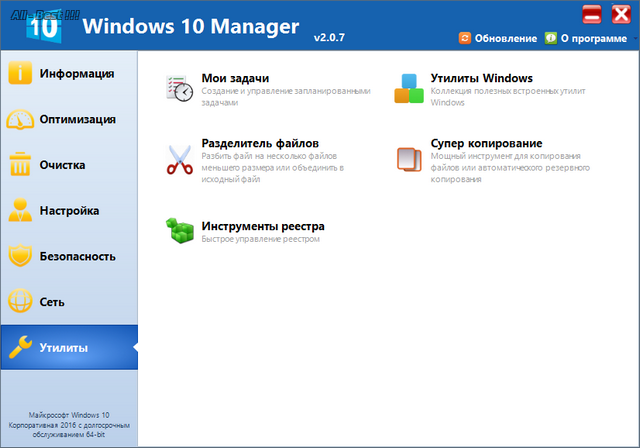
Task: Click the Мои задачи description text
Action: coord(286,97)
